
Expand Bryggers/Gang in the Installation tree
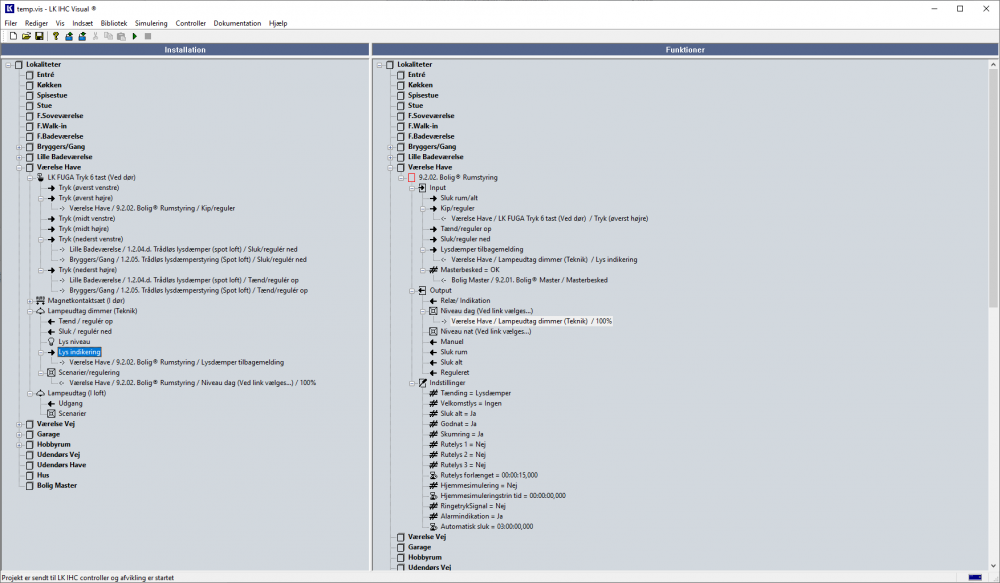pos(19,147)
